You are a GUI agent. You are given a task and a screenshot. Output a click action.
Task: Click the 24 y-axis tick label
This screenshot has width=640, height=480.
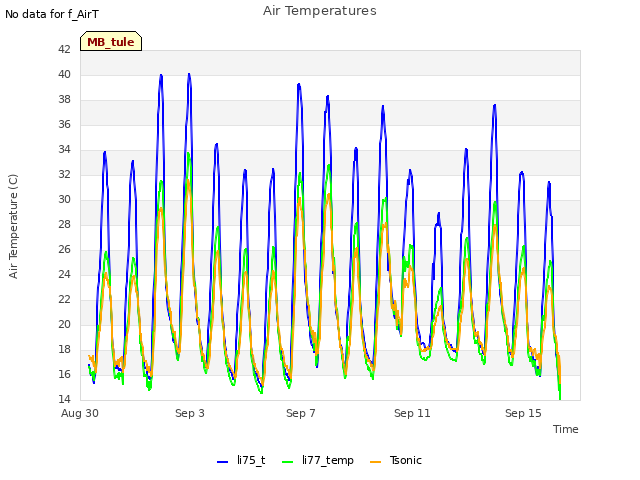click(64, 274)
